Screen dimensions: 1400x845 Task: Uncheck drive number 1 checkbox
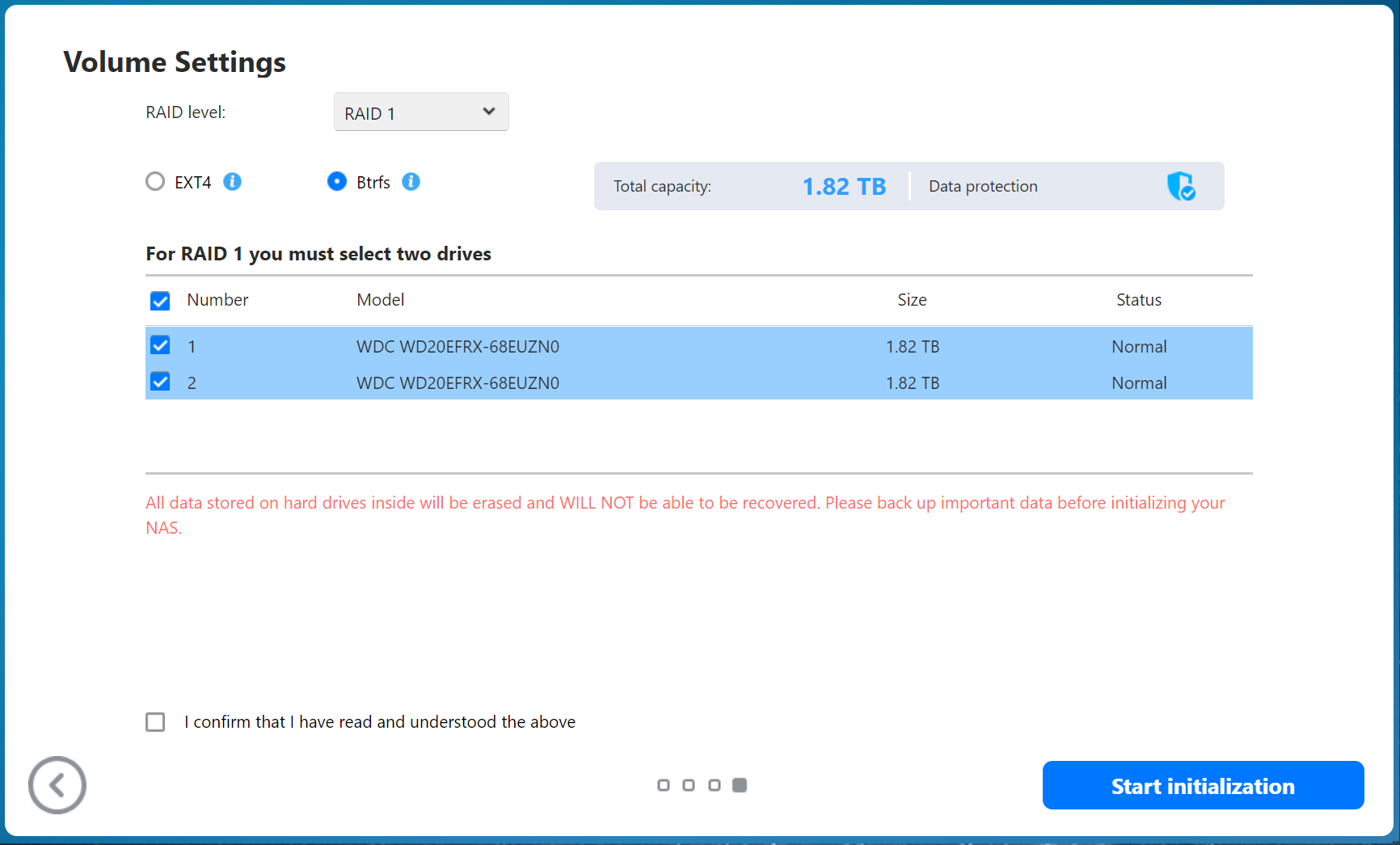(x=160, y=345)
